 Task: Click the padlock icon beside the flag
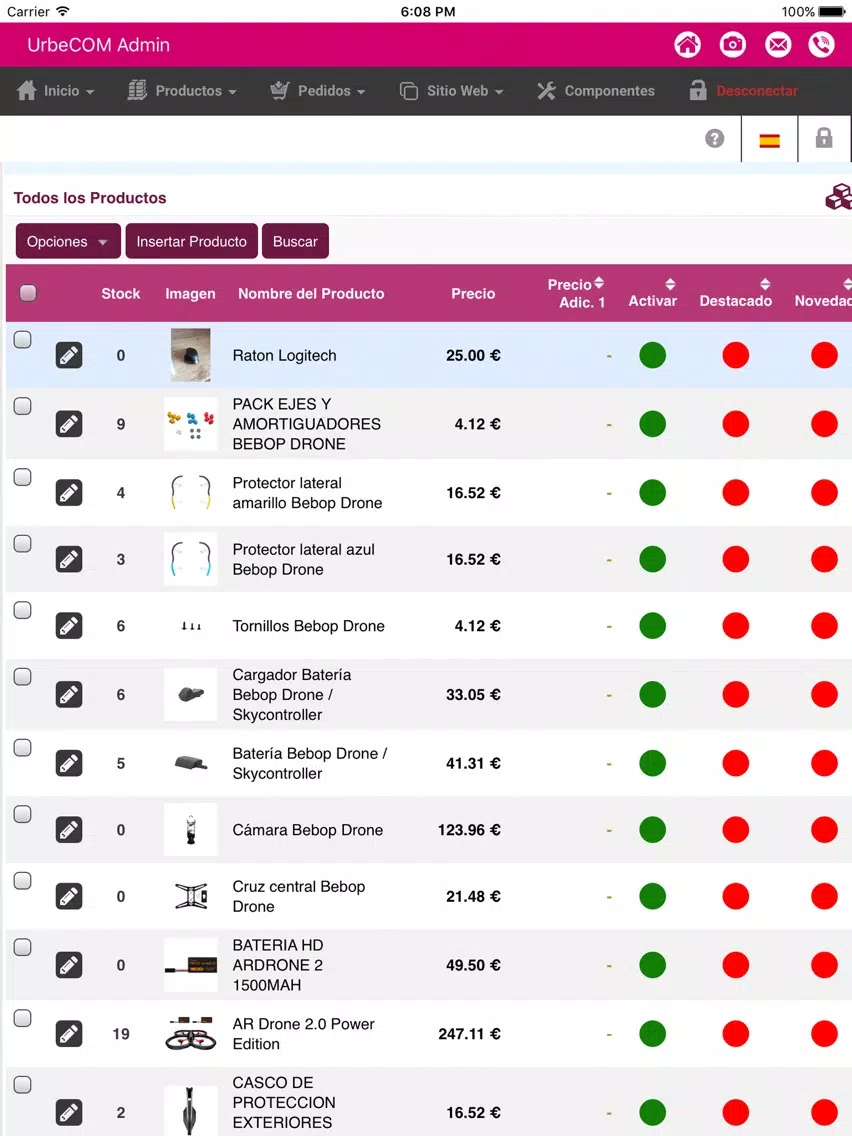[x=824, y=138]
